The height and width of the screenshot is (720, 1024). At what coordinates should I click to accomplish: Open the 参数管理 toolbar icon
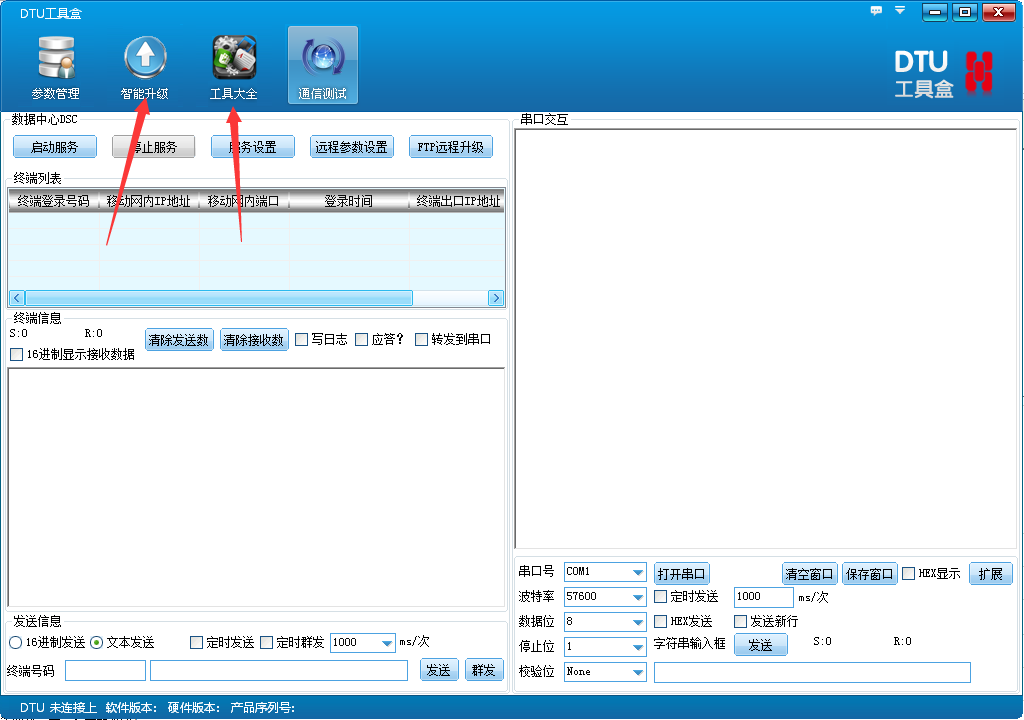point(56,67)
